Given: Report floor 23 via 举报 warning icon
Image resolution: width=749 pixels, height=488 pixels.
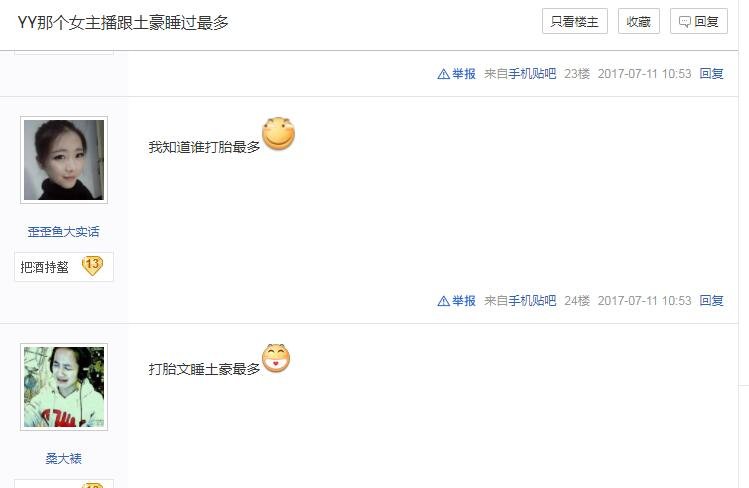Looking at the screenshot, I should point(443,74).
